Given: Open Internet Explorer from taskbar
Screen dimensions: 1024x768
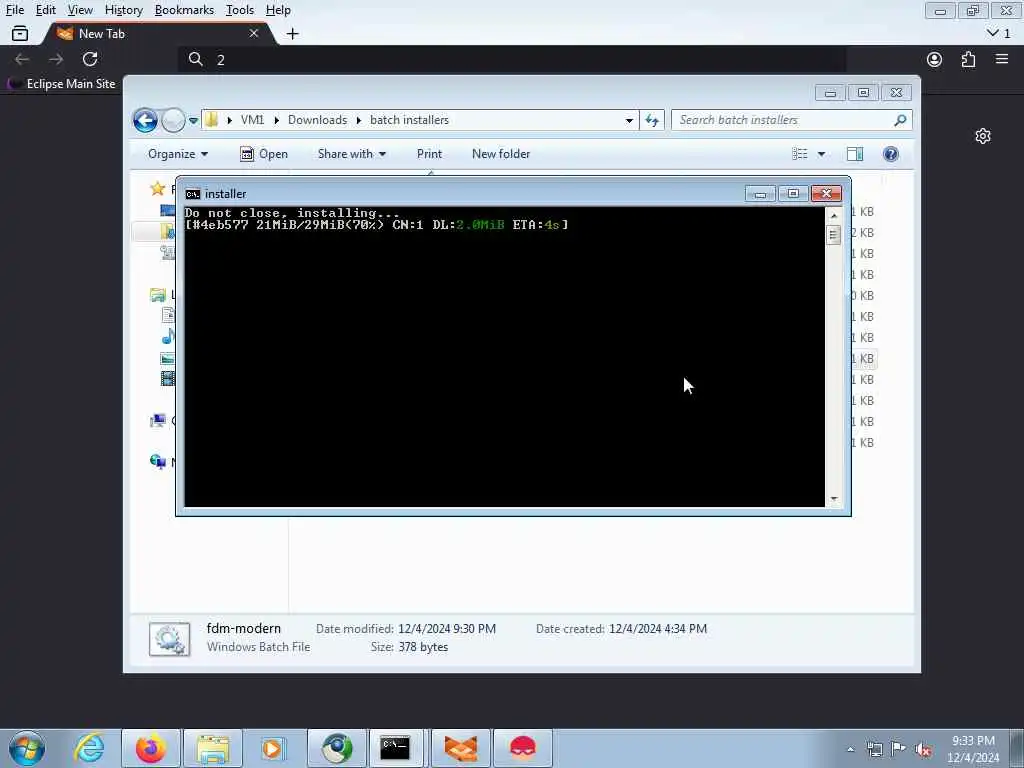Looking at the screenshot, I should [x=89, y=748].
